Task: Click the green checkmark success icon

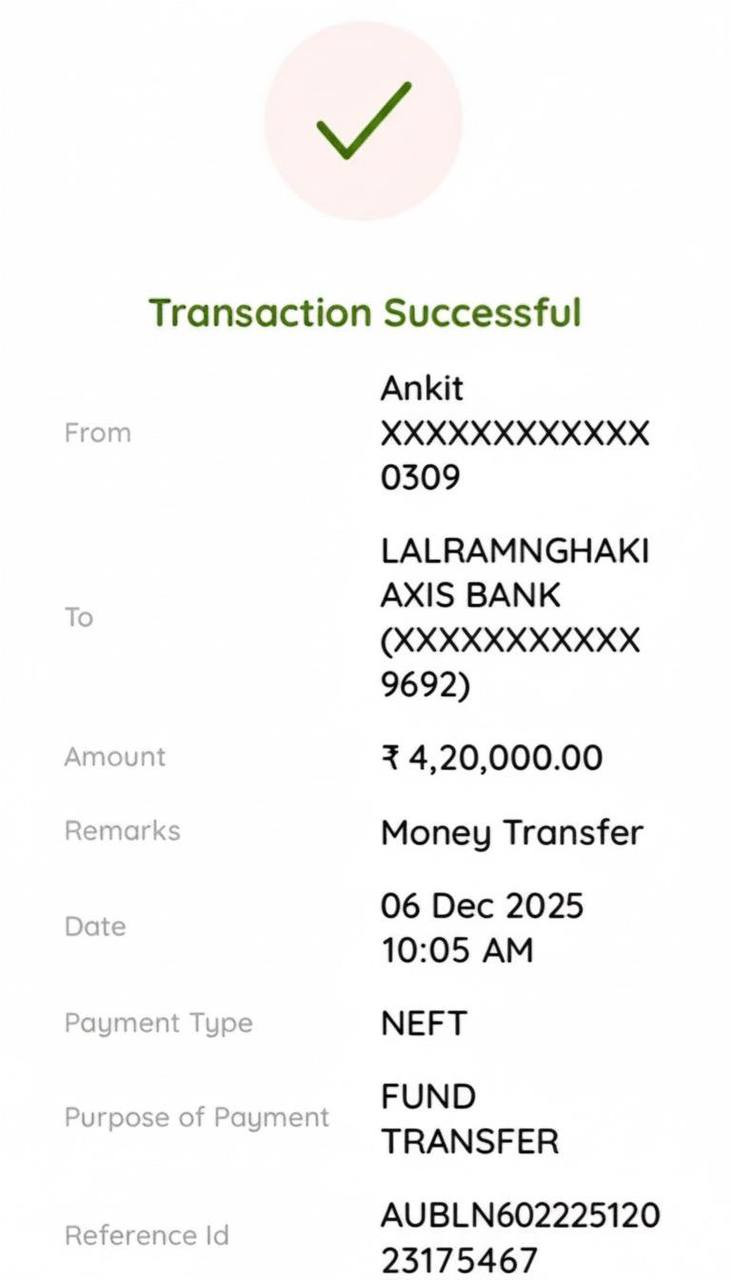Action: click(364, 121)
